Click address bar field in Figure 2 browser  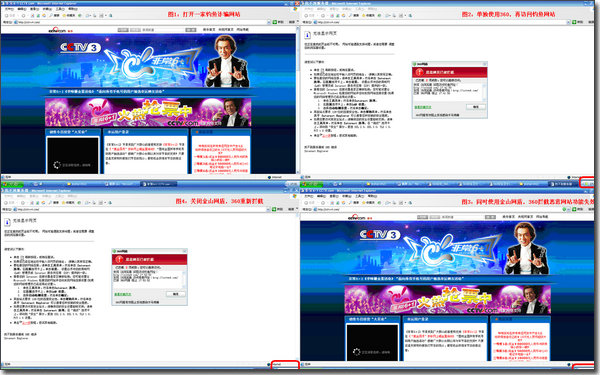point(442,22)
